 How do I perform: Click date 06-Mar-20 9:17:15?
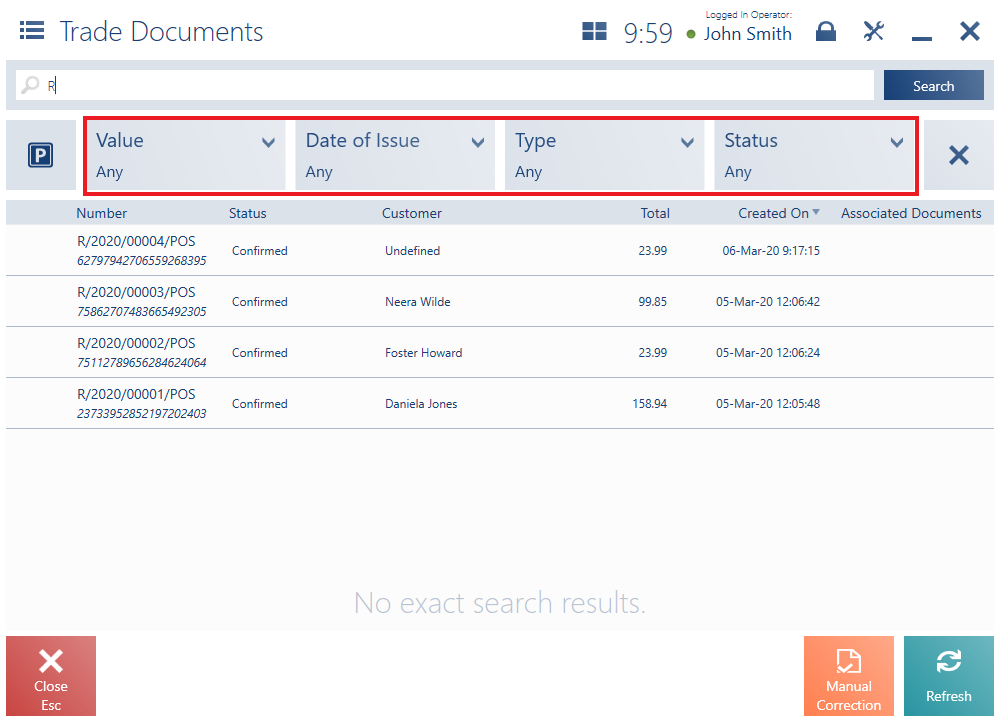point(771,250)
